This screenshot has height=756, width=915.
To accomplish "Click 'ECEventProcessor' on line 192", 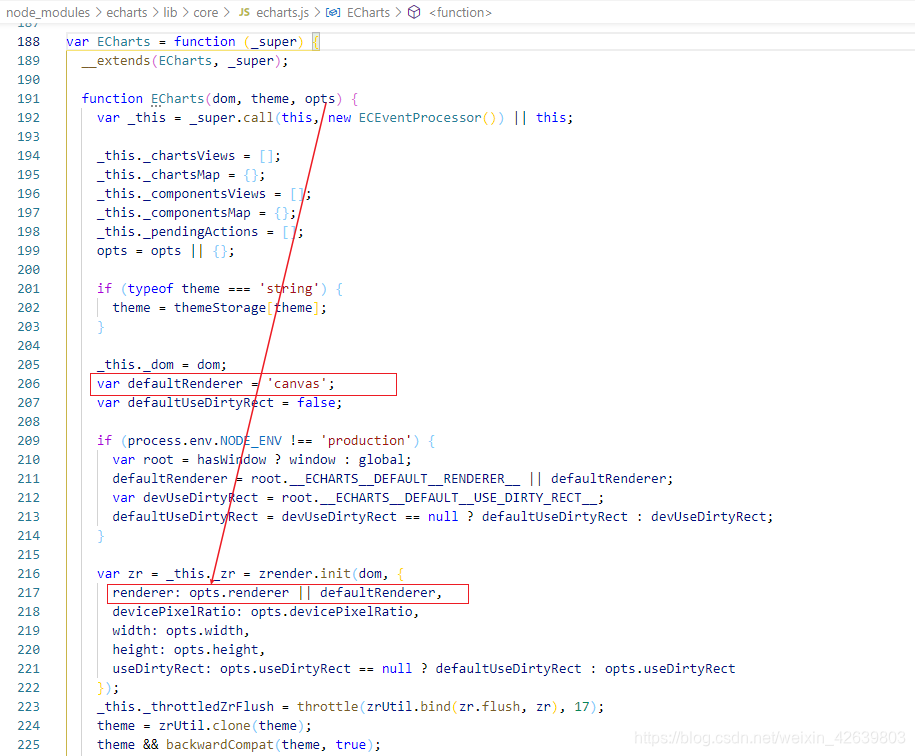I will pyautogui.click(x=420, y=118).
